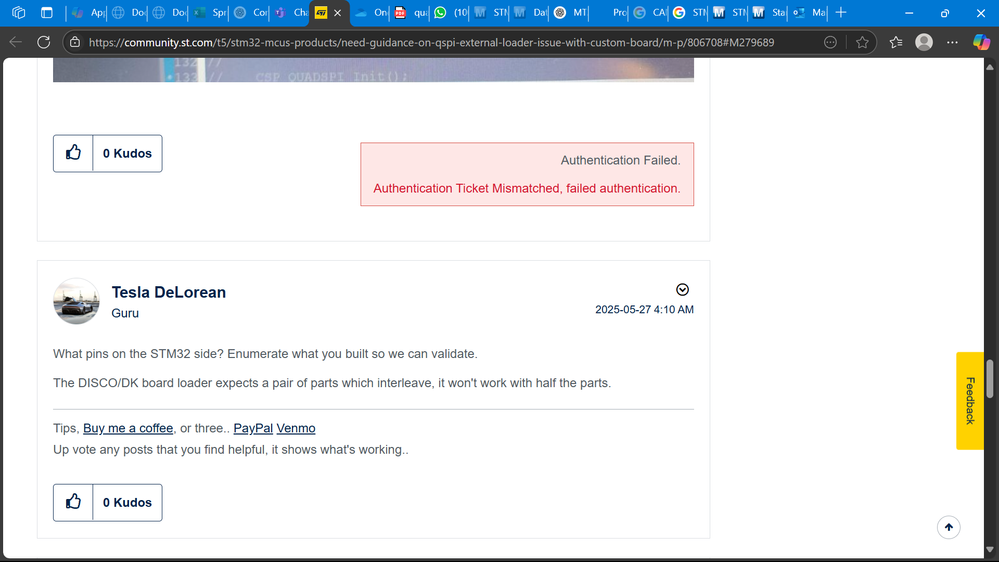Click the 'Guru' rank label
The width and height of the screenshot is (999, 562).
point(125,313)
